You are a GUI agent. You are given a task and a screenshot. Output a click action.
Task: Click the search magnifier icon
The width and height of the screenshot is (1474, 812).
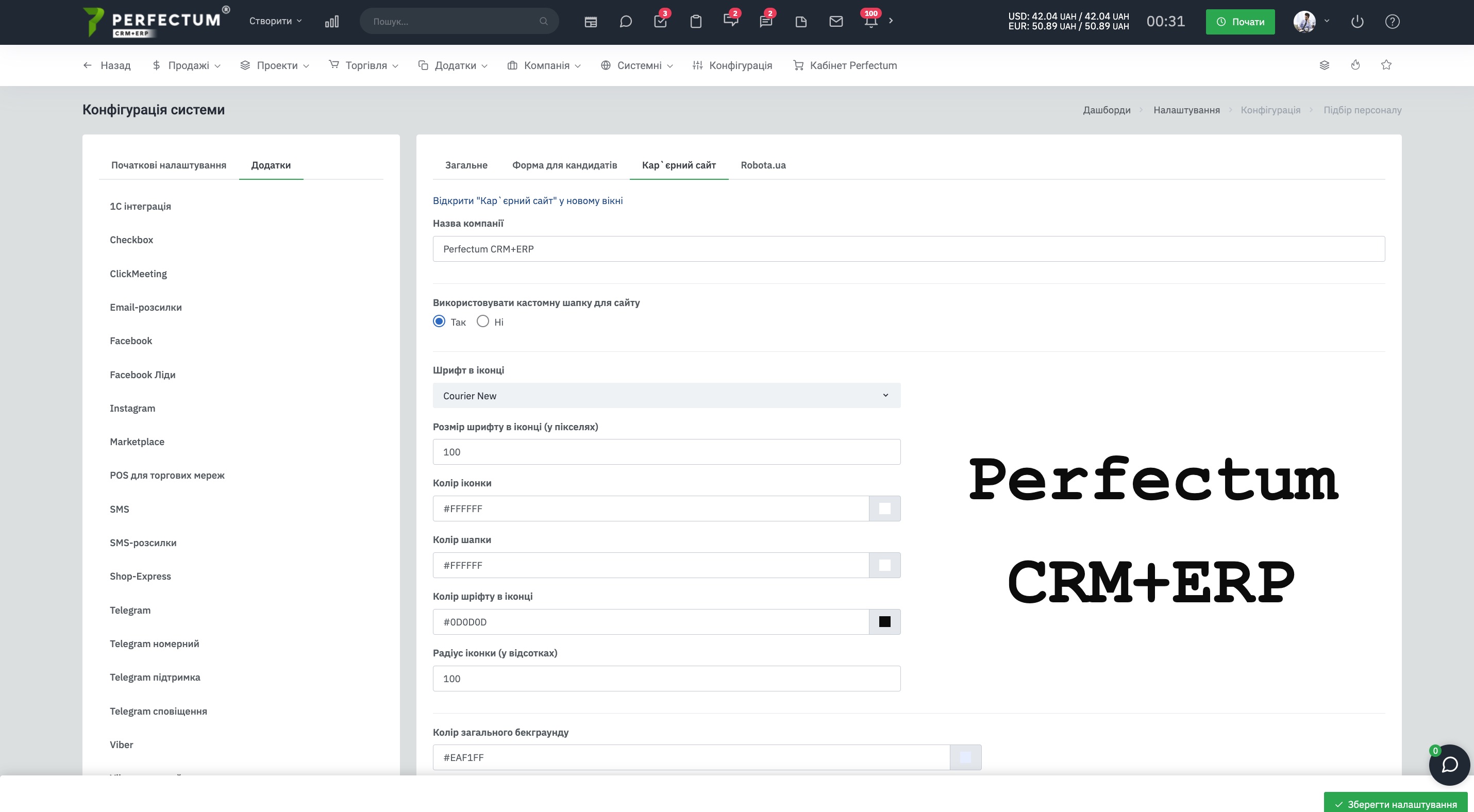coord(544,21)
